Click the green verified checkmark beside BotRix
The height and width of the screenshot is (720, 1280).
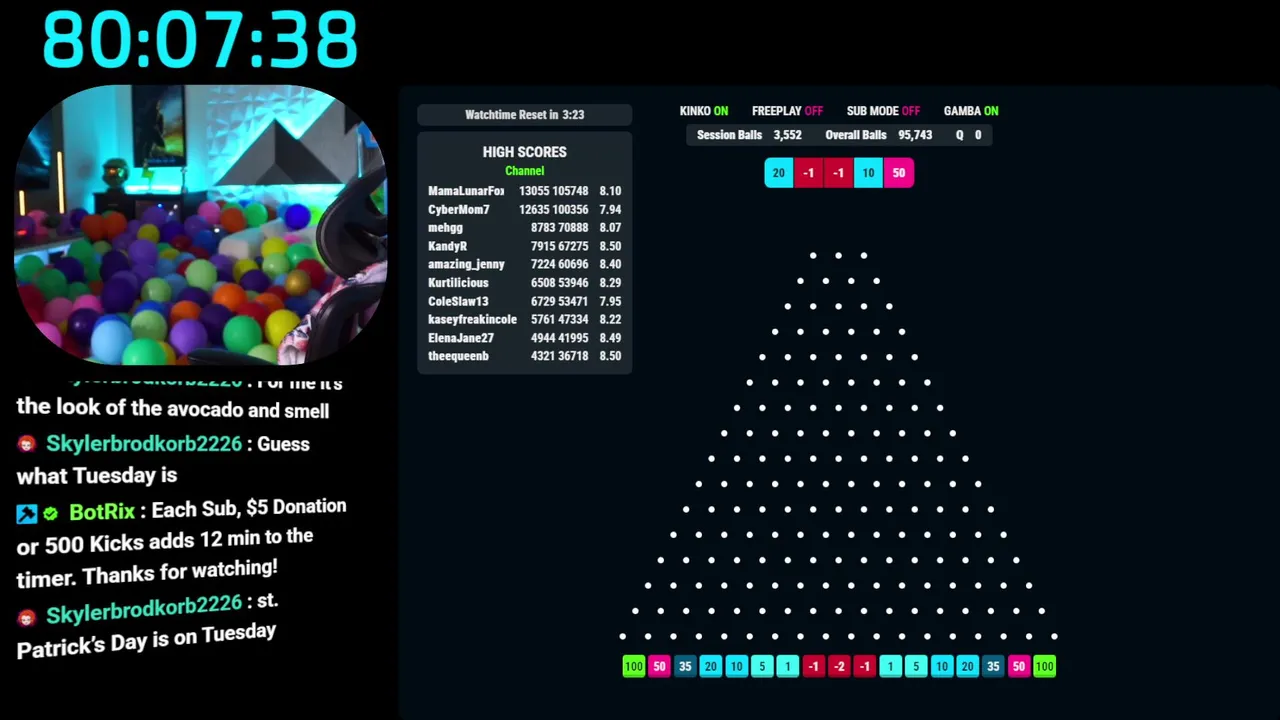(51, 513)
